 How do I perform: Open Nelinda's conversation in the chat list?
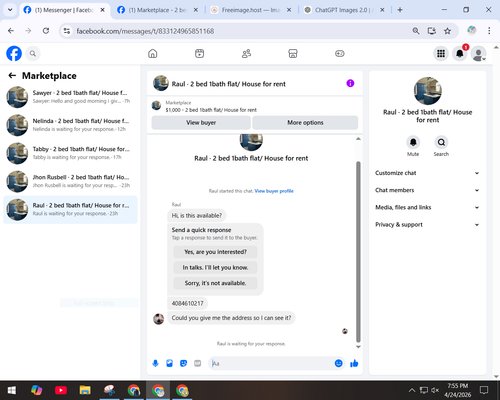pyautogui.click(x=70, y=125)
